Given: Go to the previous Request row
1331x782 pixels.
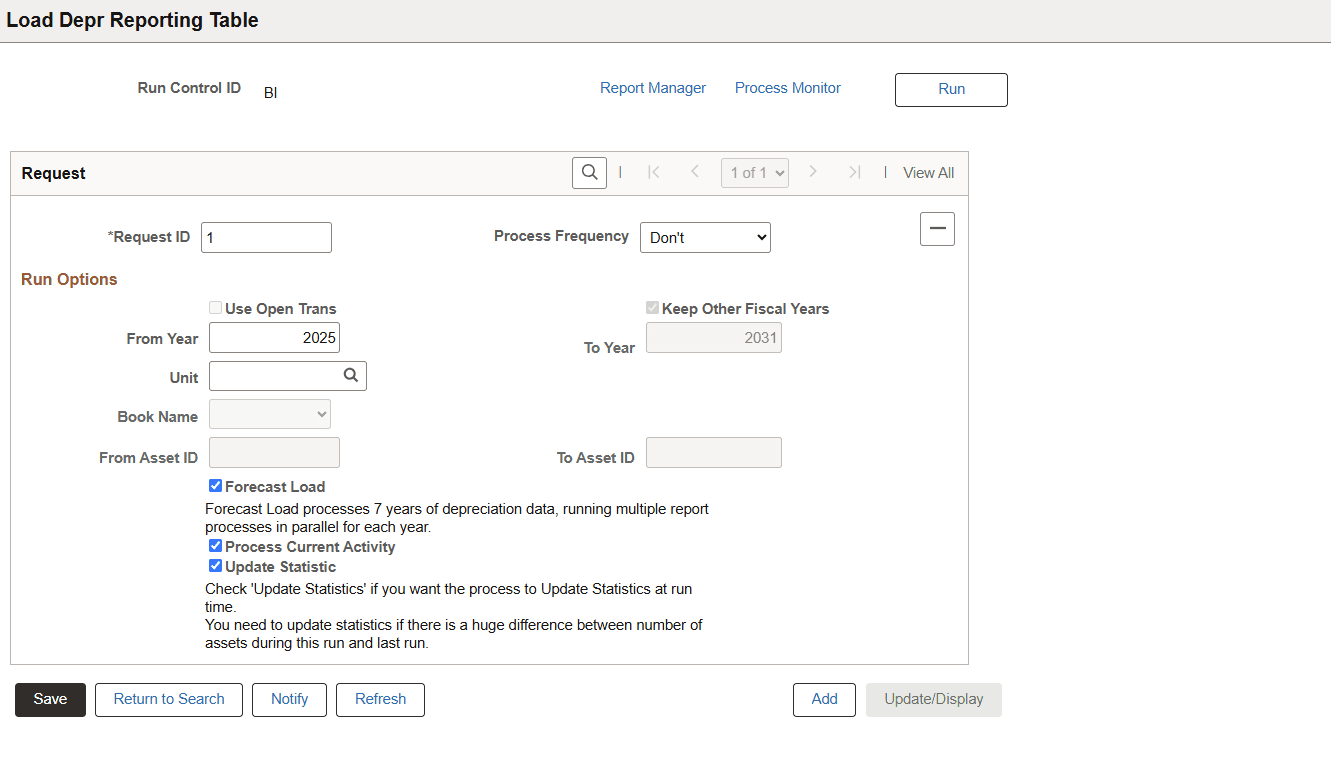Looking at the screenshot, I should 695,172.
